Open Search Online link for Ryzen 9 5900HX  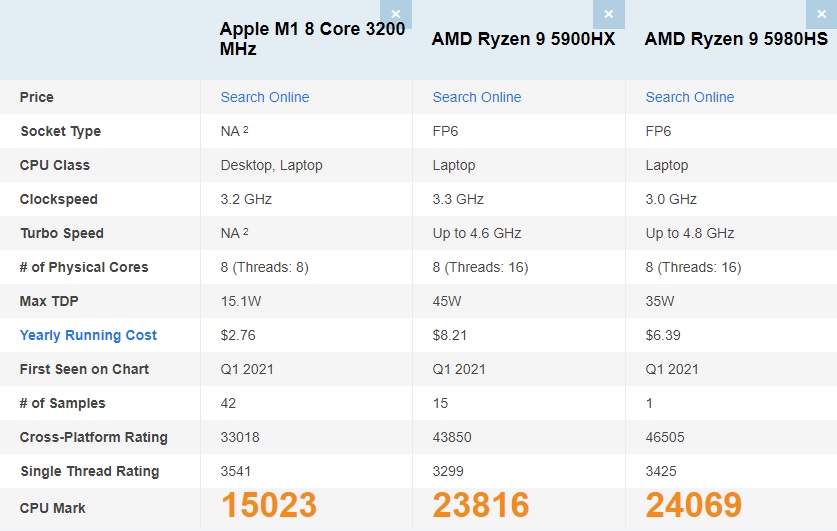tap(477, 97)
